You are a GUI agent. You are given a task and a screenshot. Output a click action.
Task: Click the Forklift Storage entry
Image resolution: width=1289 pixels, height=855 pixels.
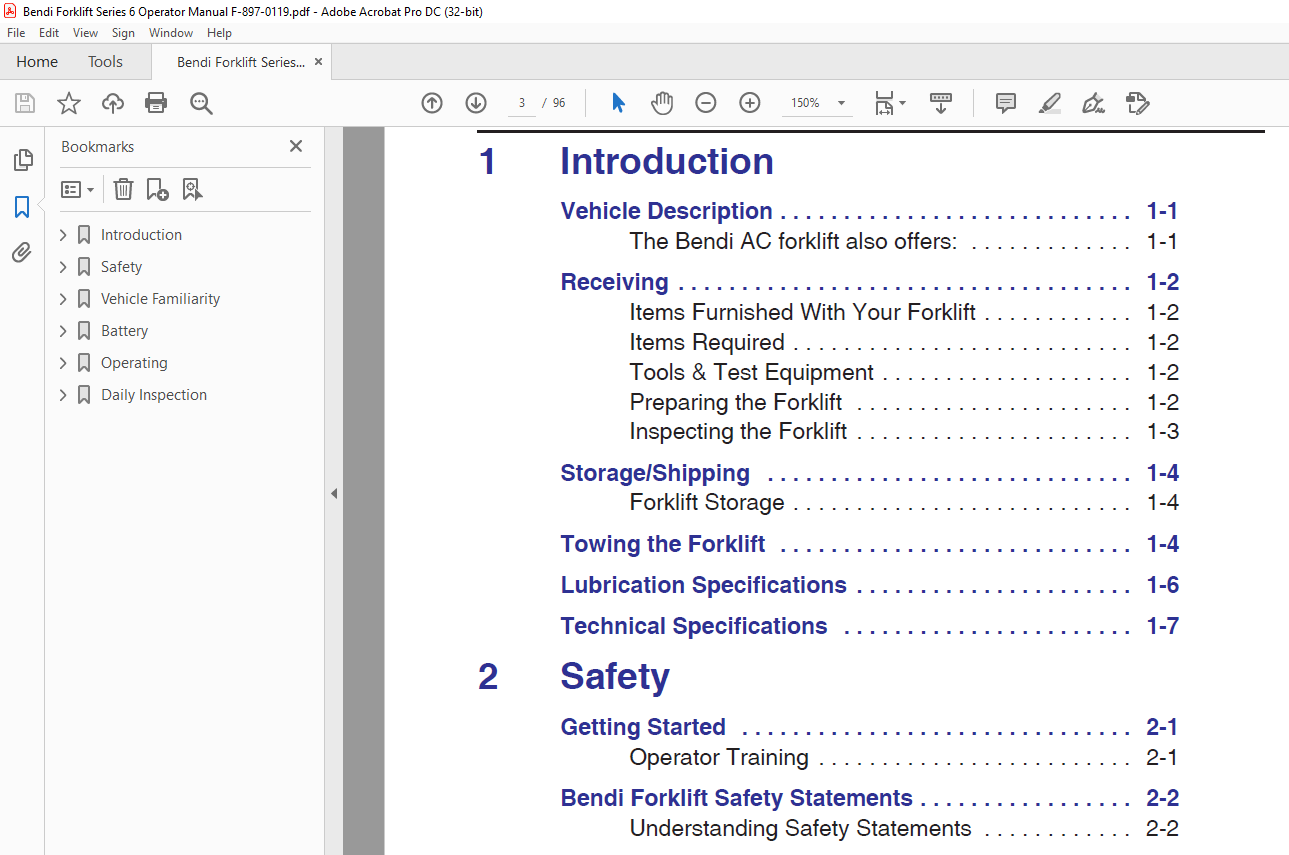click(707, 503)
